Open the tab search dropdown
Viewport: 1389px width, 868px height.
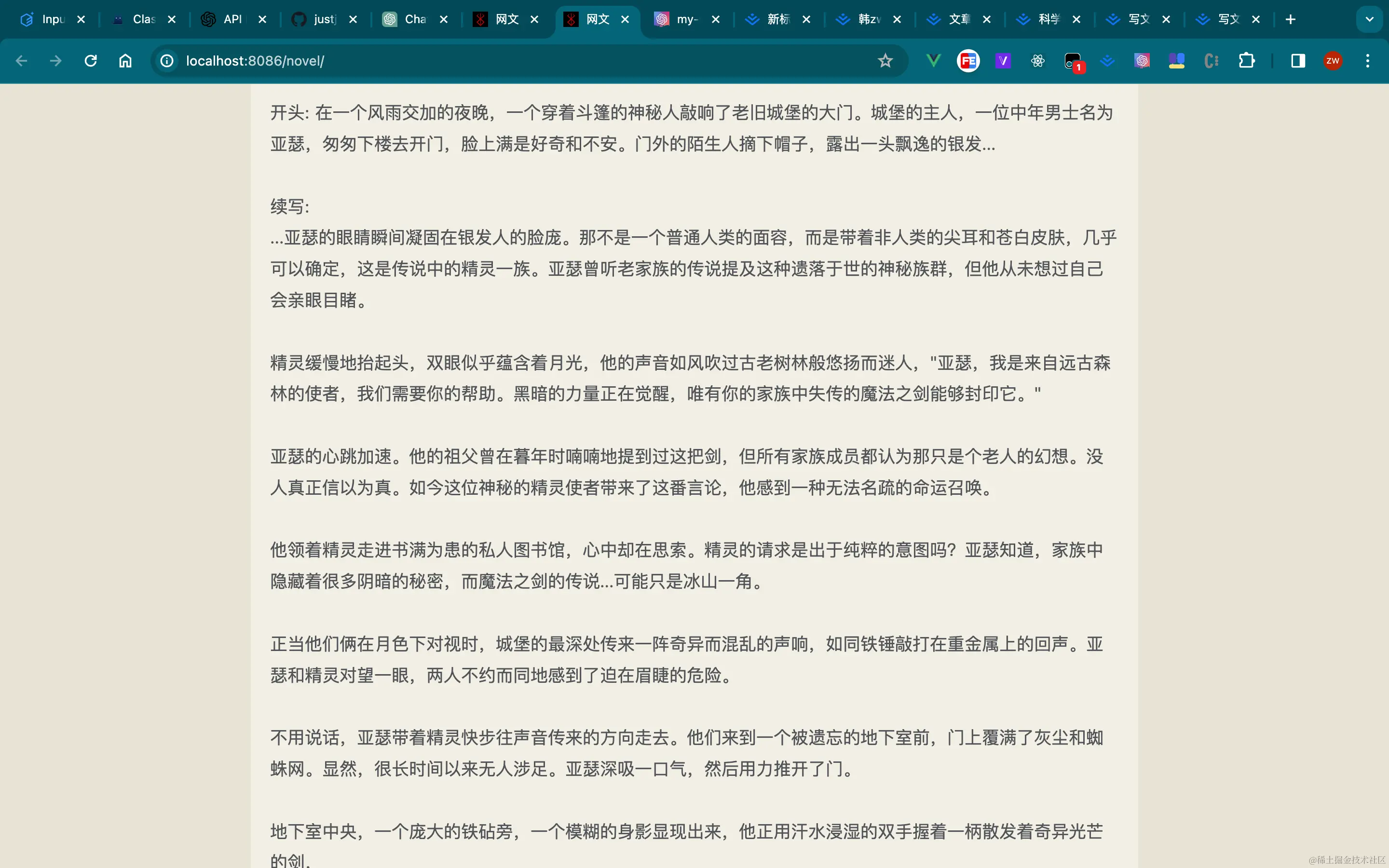click(1370, 19)
